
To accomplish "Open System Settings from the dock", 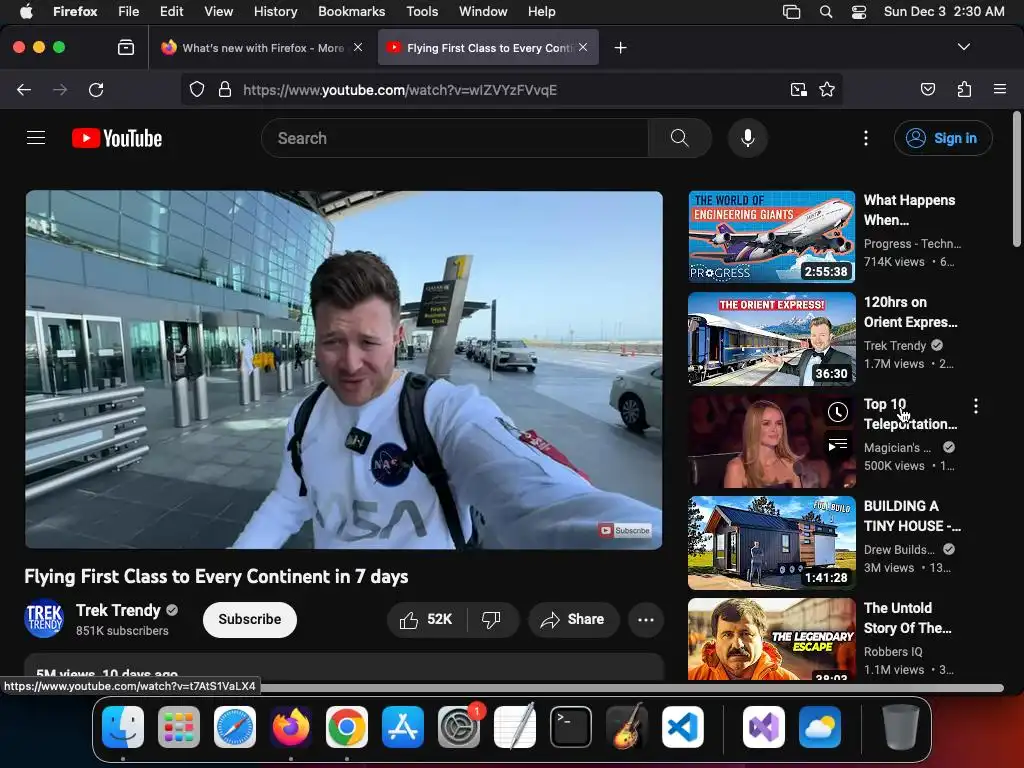I will click(458, 727).
